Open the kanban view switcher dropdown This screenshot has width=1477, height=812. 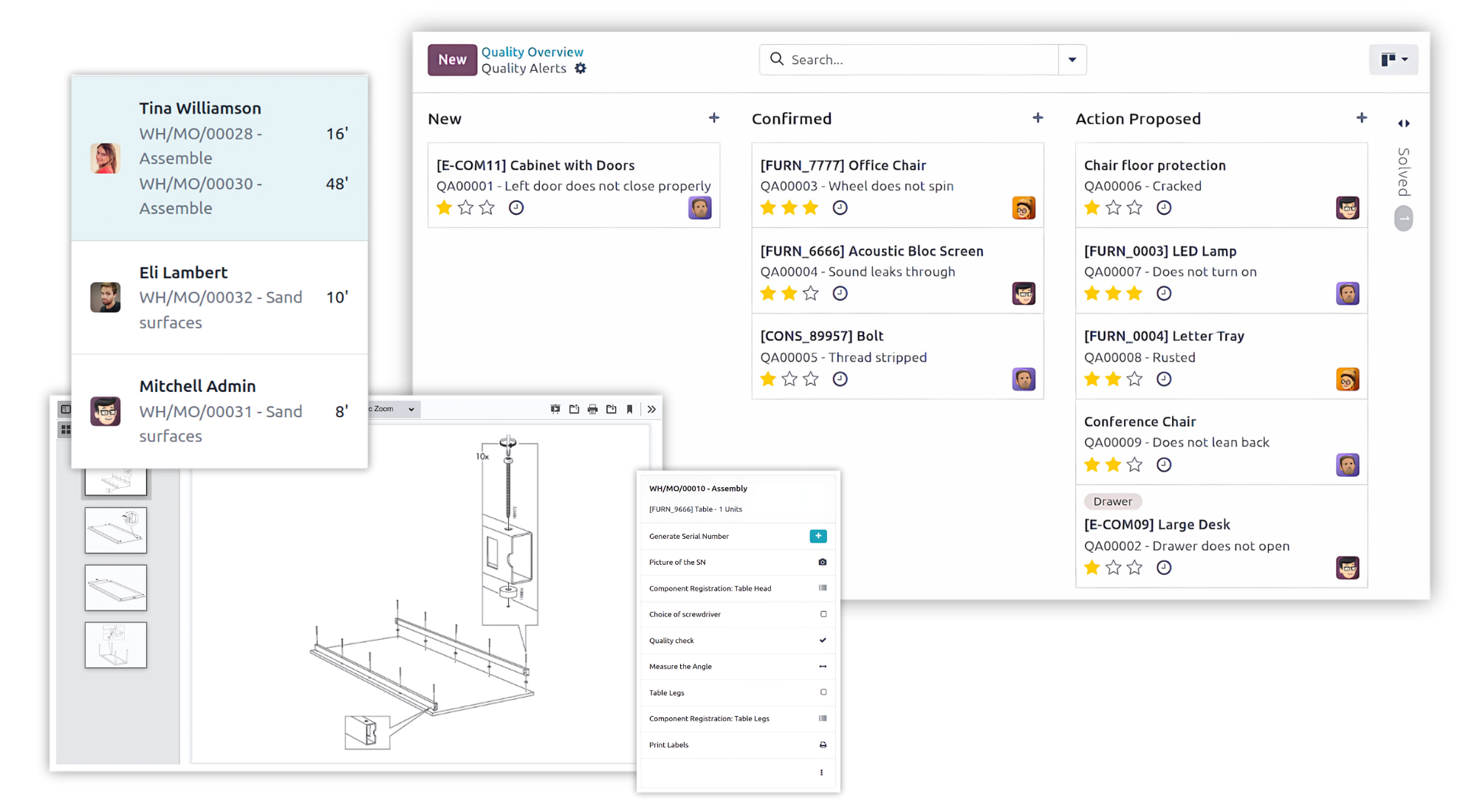(x=1394, y=60)
